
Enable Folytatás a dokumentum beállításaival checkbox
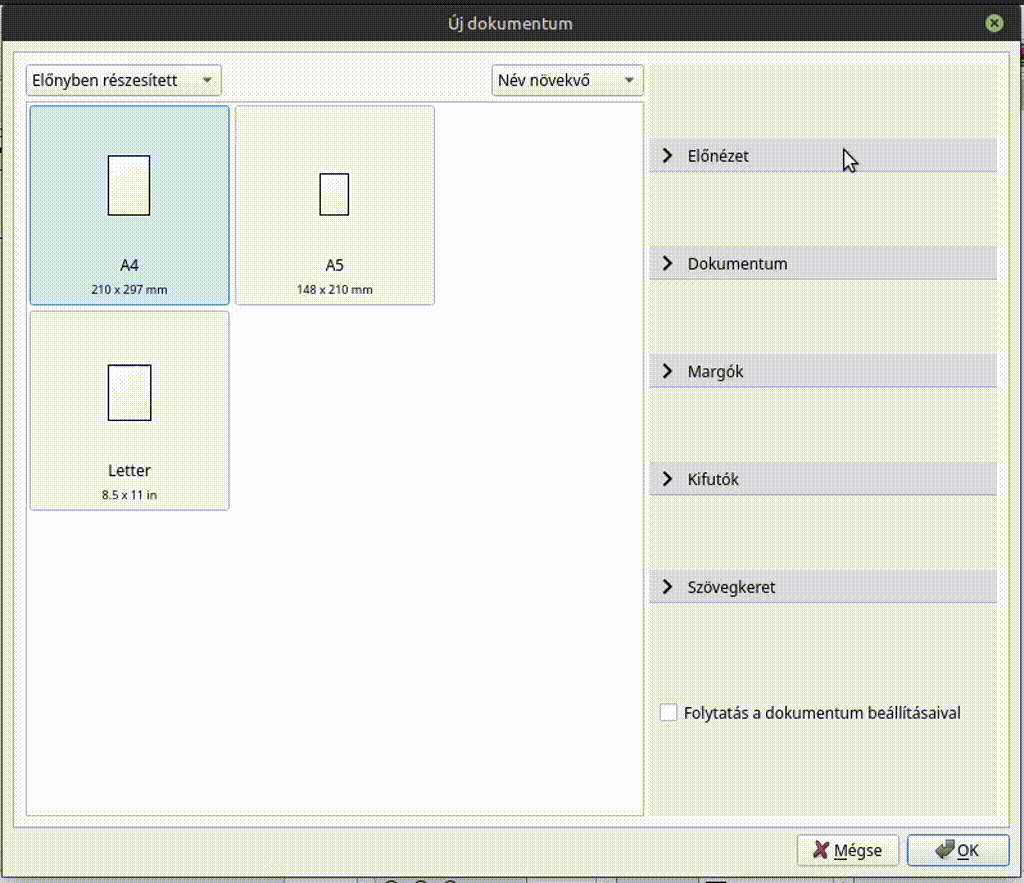(669, 713)
